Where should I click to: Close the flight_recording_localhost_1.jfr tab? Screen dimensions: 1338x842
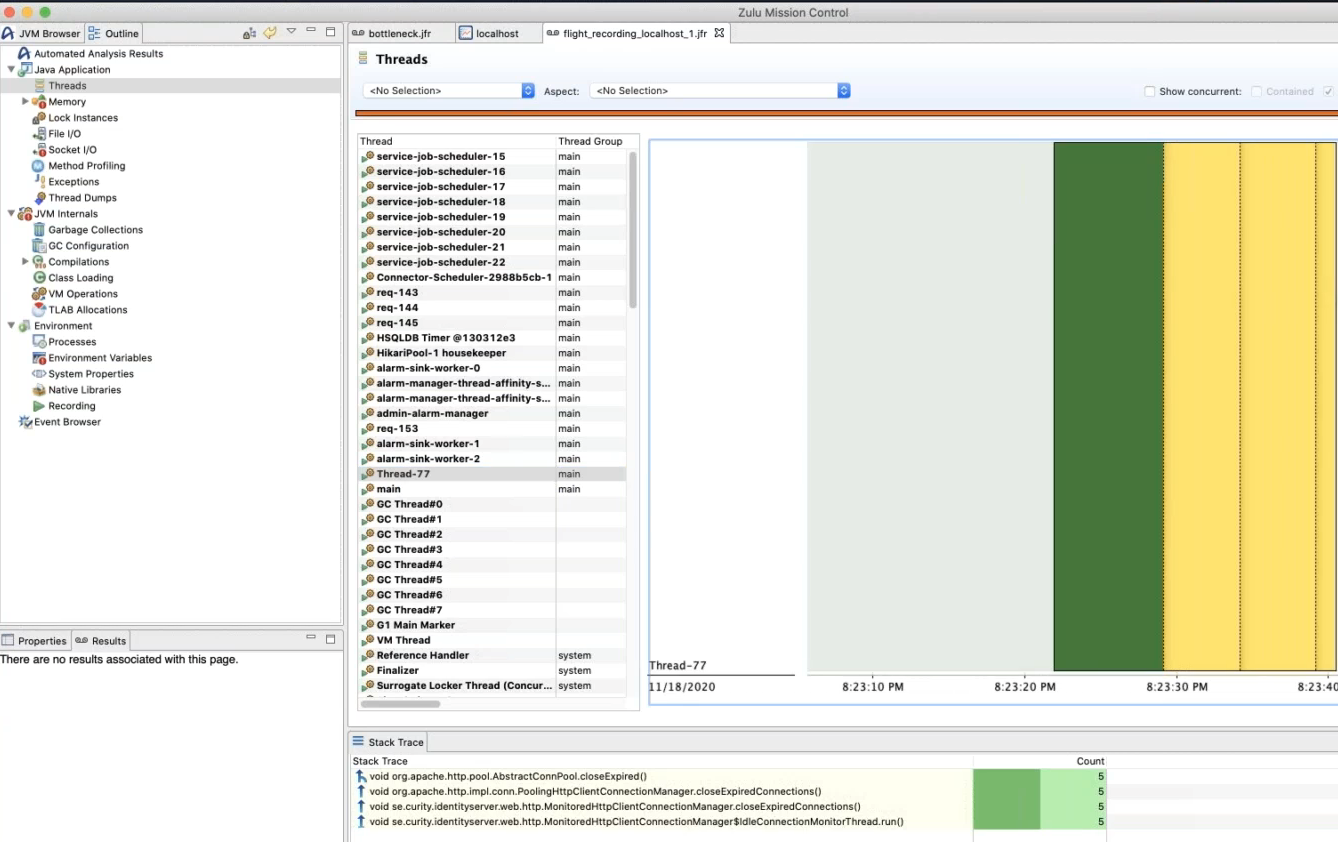point(719,33)
